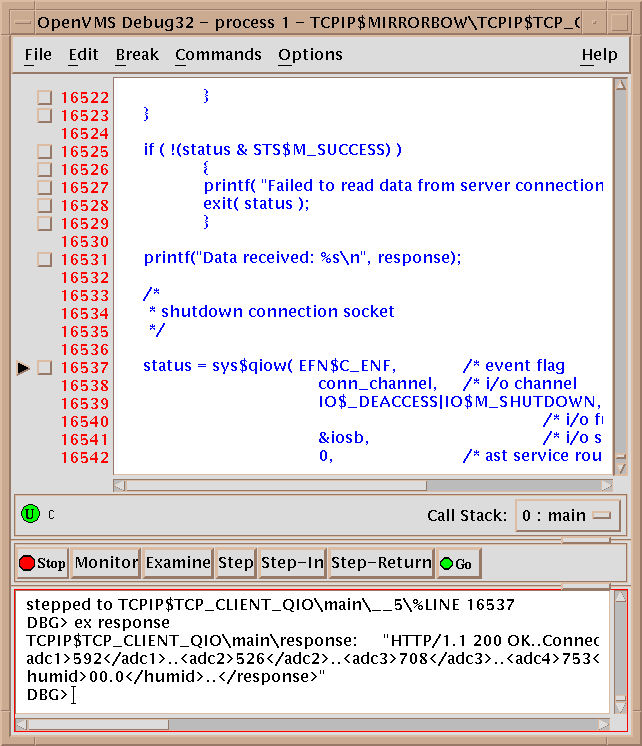Click the 'IO$_DEACCESS|IO$M_SHUTDOWN,' source text
The height and width of the screenshot is (746, 642).
click(459, 402)
